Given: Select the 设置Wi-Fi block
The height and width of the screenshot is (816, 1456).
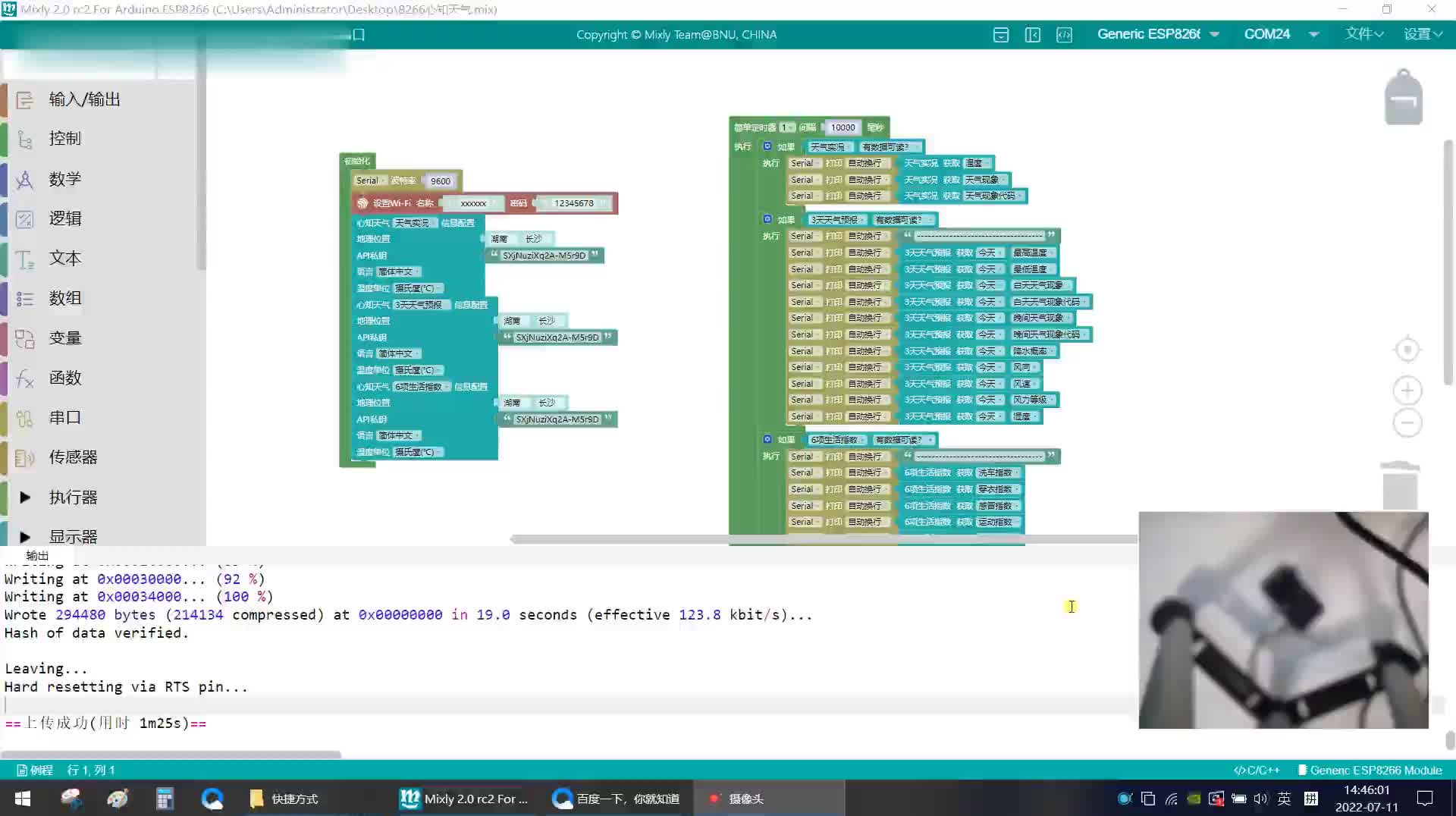Looking at the screenshot, I should coord(392,203).
